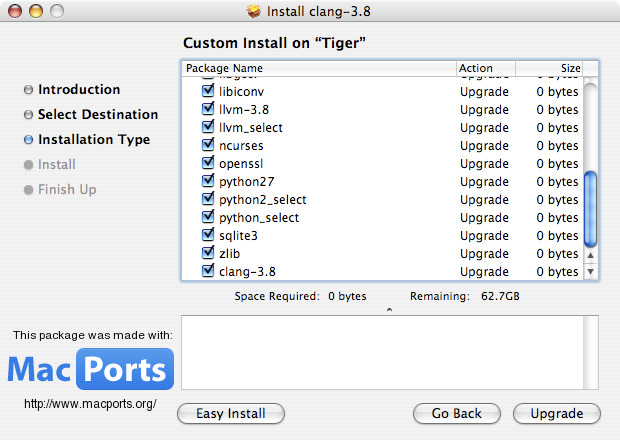
Task: Select the llvm_select row name
Action: (x=251, y=128)
